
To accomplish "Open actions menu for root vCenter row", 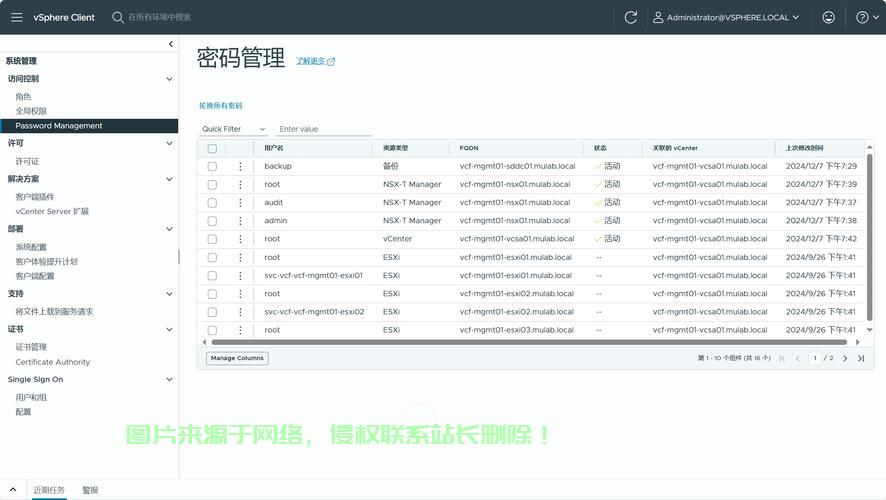I will [240, 239].
